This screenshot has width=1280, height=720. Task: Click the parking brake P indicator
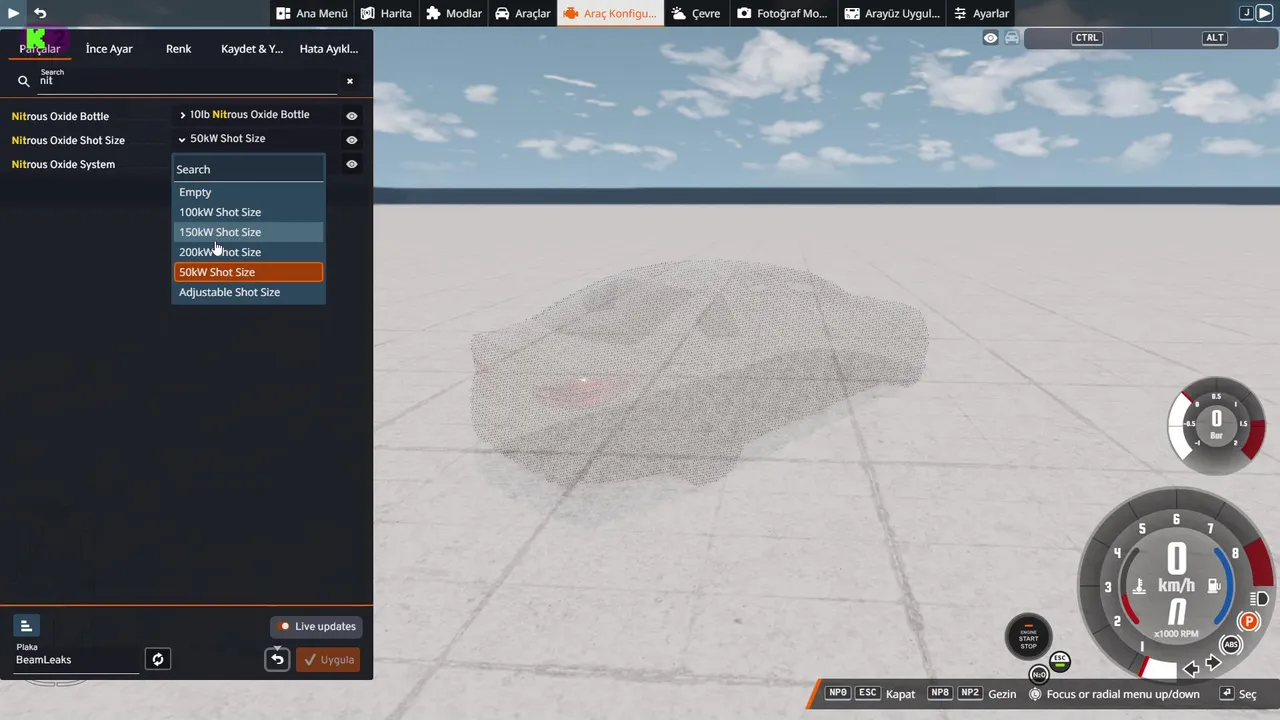[1248, 622]
